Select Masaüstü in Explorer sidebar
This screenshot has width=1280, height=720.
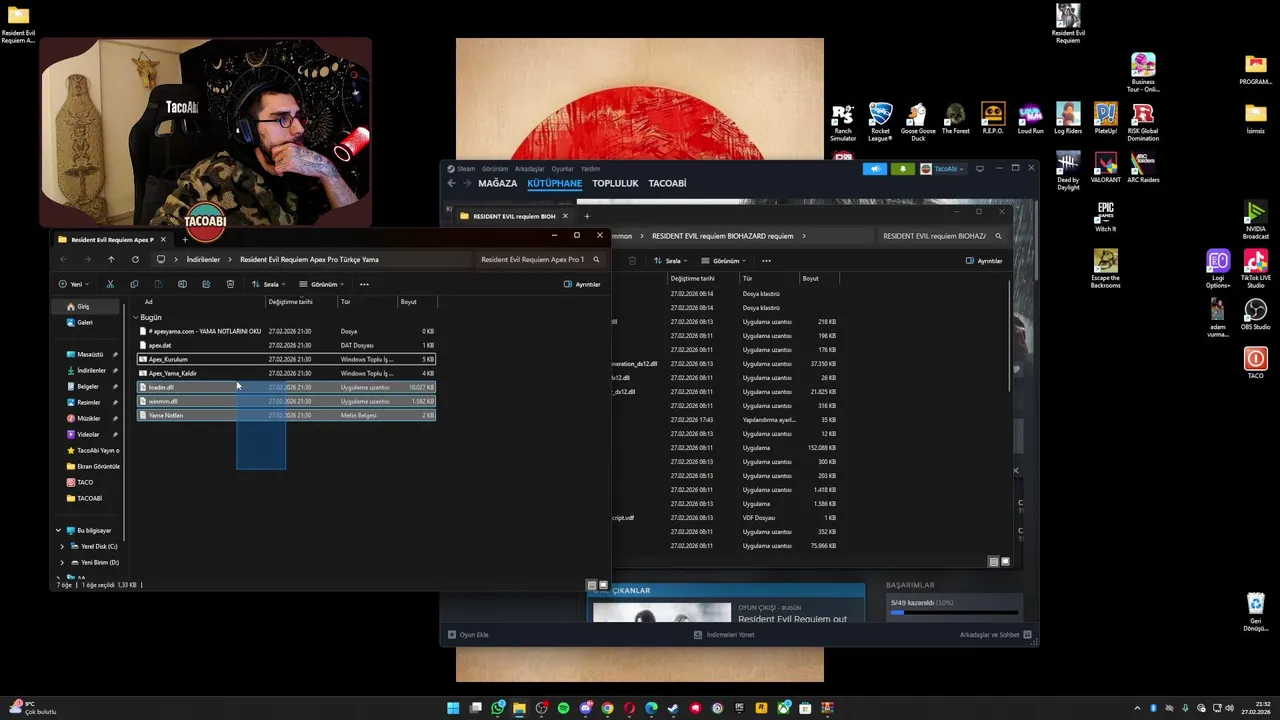90,354
